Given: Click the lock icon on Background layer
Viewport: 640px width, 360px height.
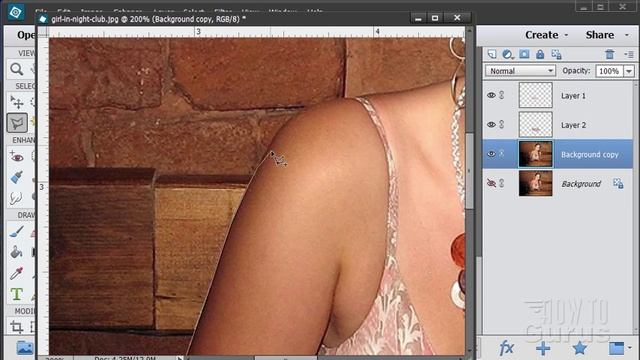Looking at the screenshot, I should (618, 184).
